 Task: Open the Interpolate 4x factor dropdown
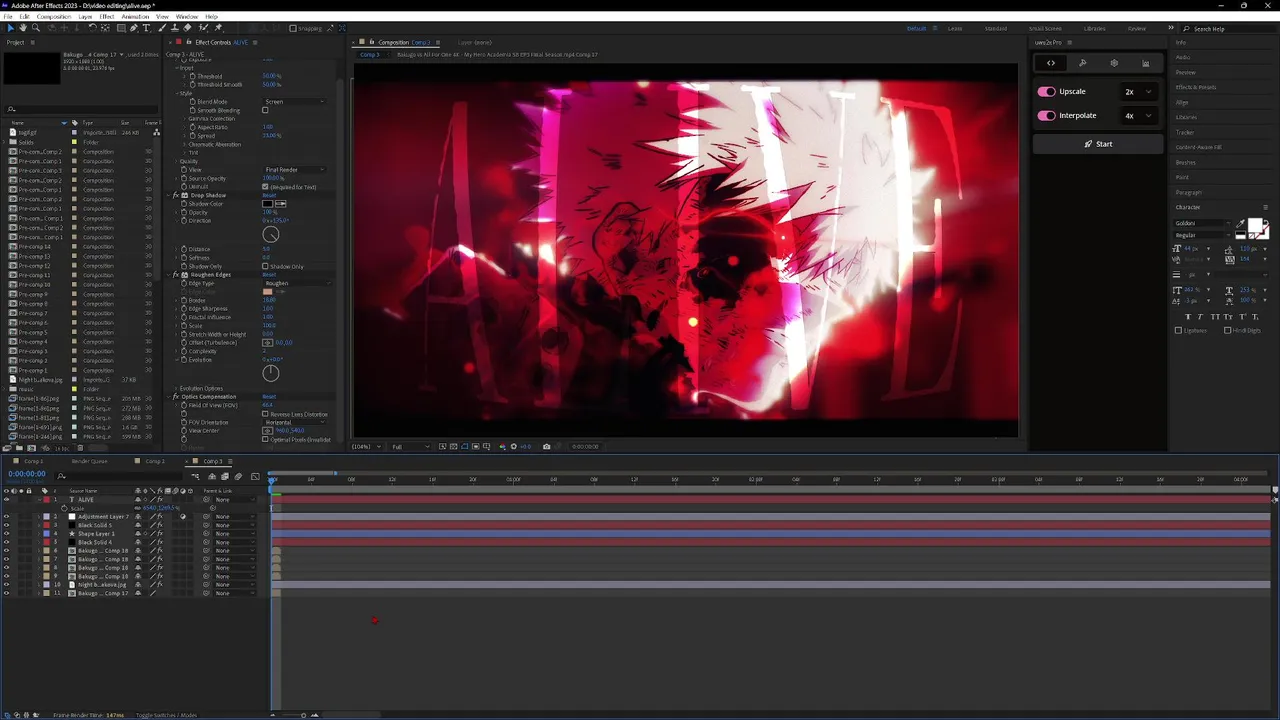1138,115
